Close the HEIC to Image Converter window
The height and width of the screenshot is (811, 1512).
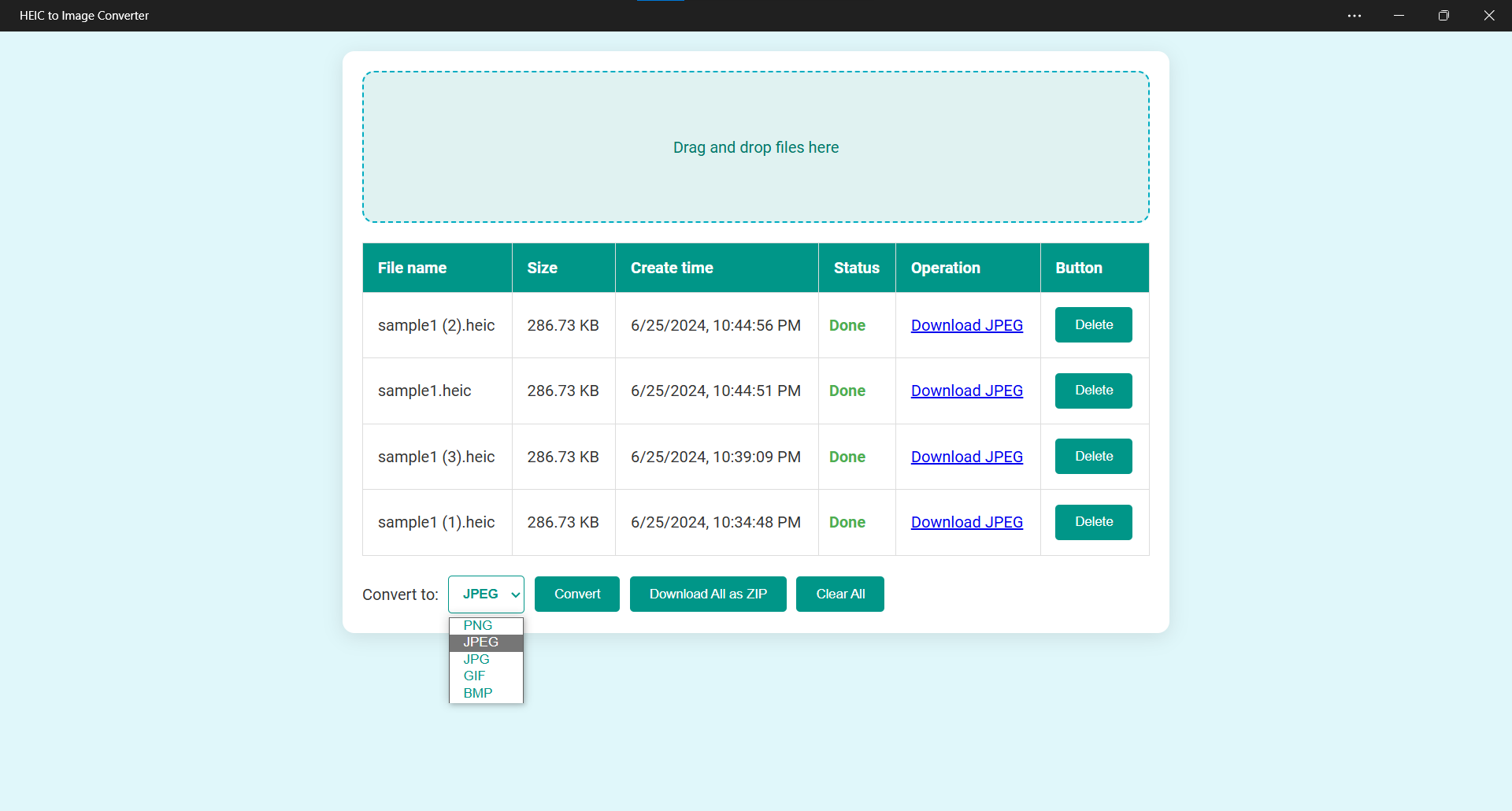tap(1488, 16)
